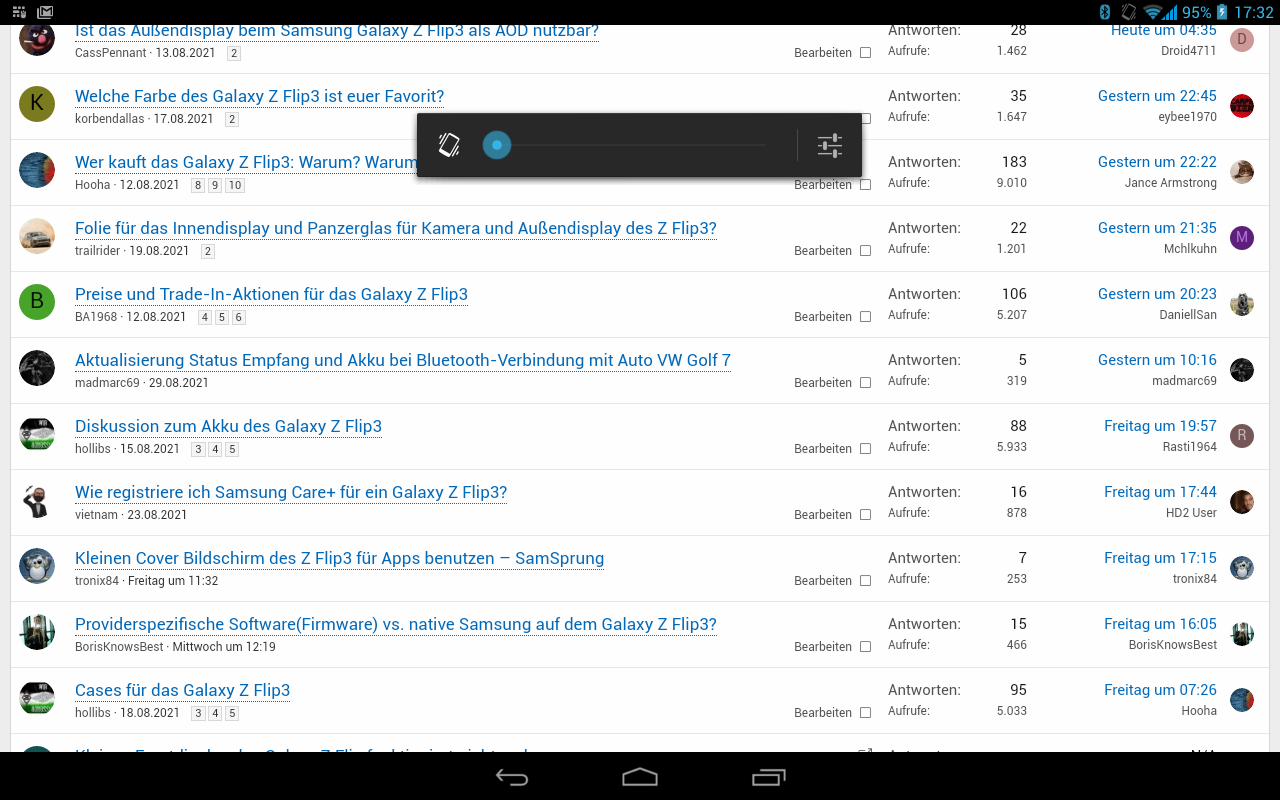The height and width of the screenshot is (800, 1280).
Task: Open thread Wie registriere ich Samsung Care+
Action: point(291,492)
